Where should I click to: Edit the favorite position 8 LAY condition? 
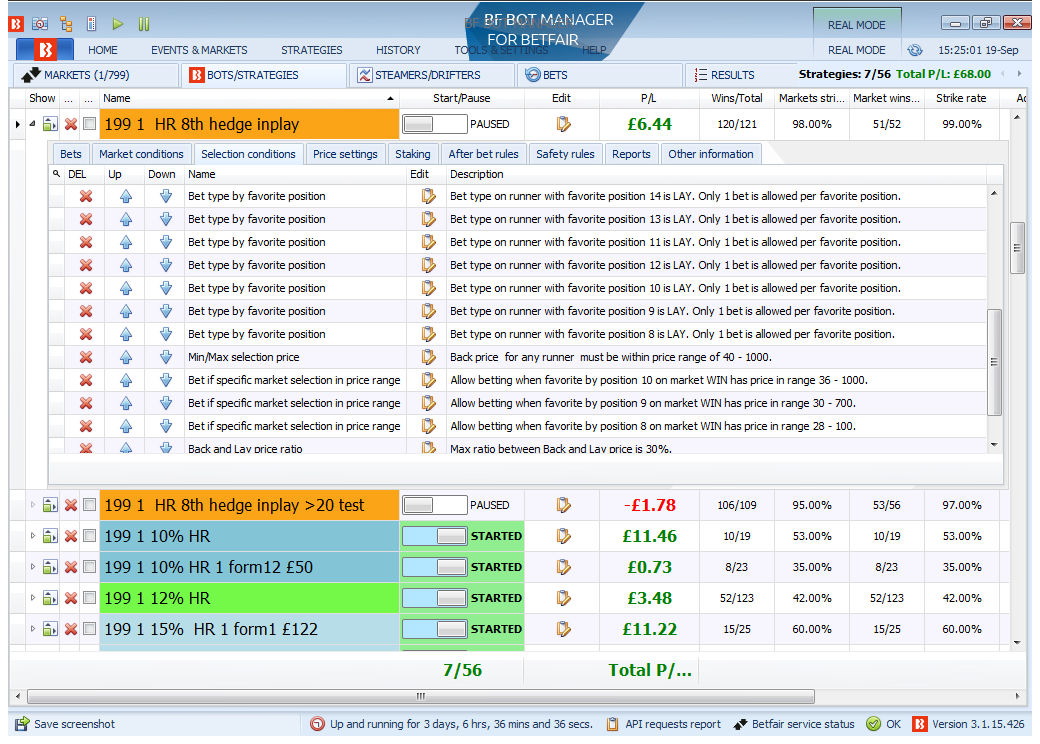pos(428,334)
